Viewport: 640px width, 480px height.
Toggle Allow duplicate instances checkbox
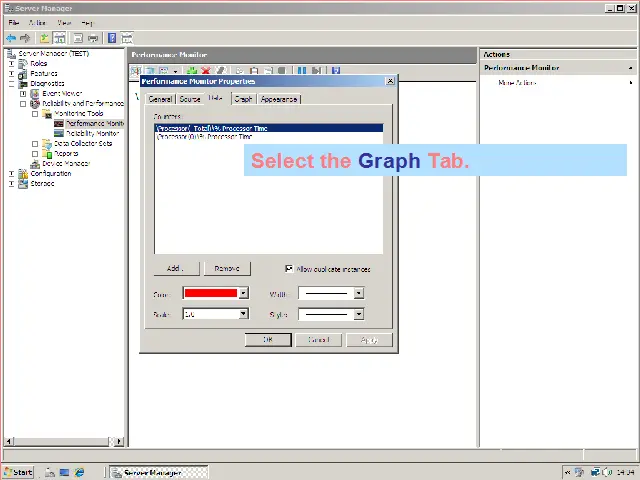(x=289, y=269)
